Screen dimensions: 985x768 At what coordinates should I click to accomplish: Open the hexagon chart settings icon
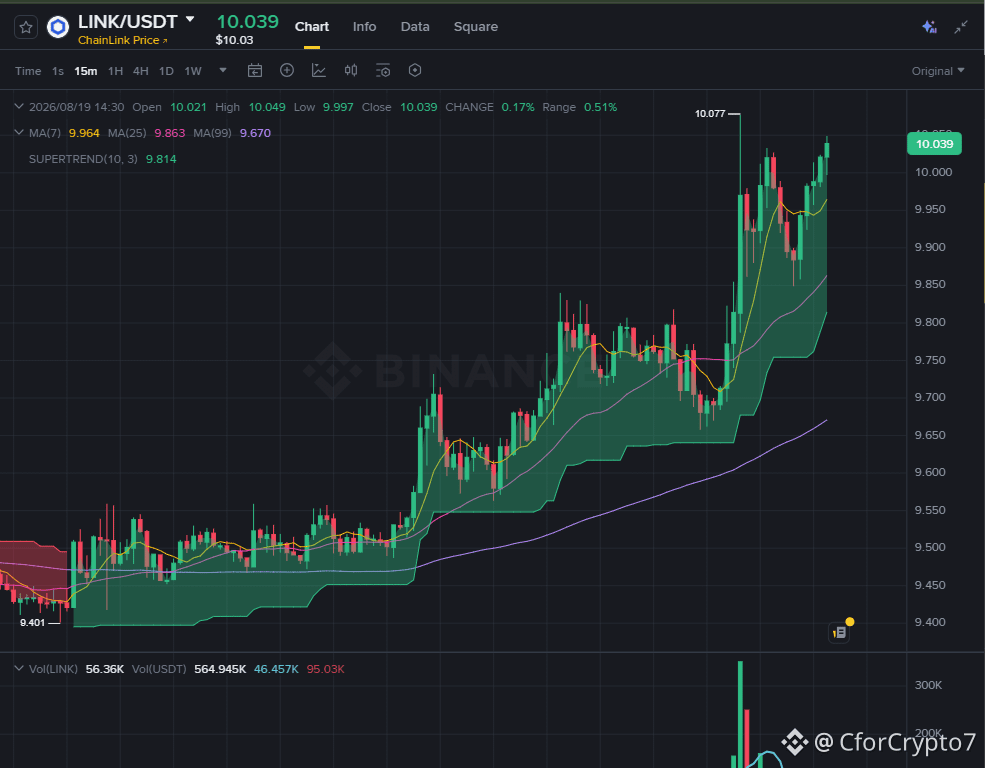[x=415, y=70]
